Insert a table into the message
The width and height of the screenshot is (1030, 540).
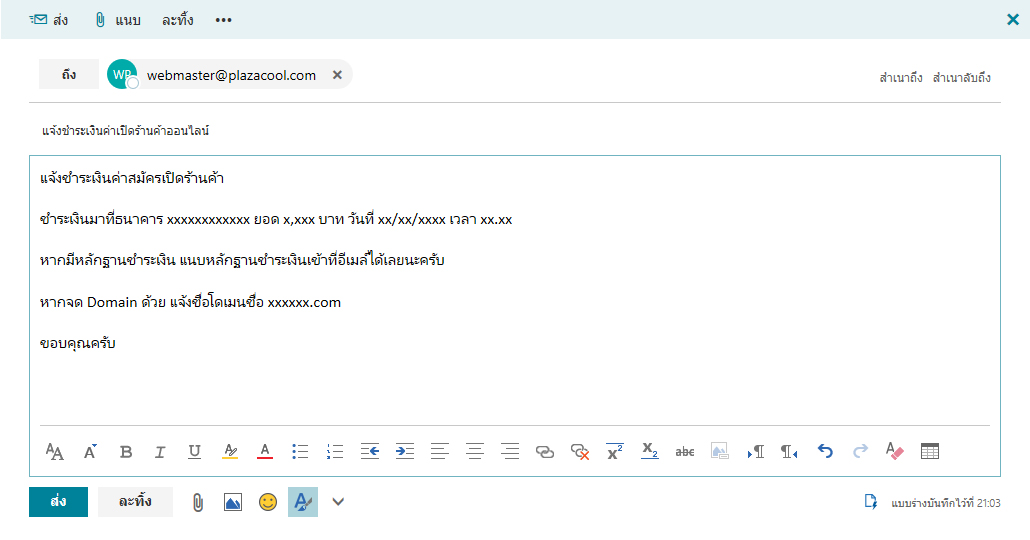[x=930, y=452]
